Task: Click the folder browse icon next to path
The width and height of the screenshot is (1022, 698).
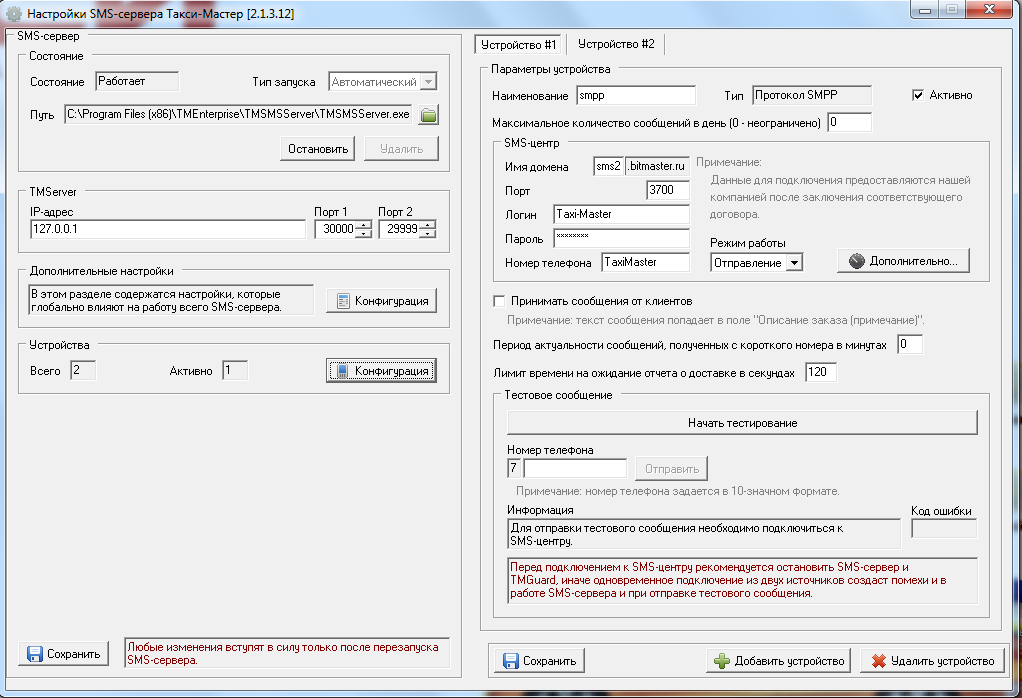Action: tap(428, 115)
